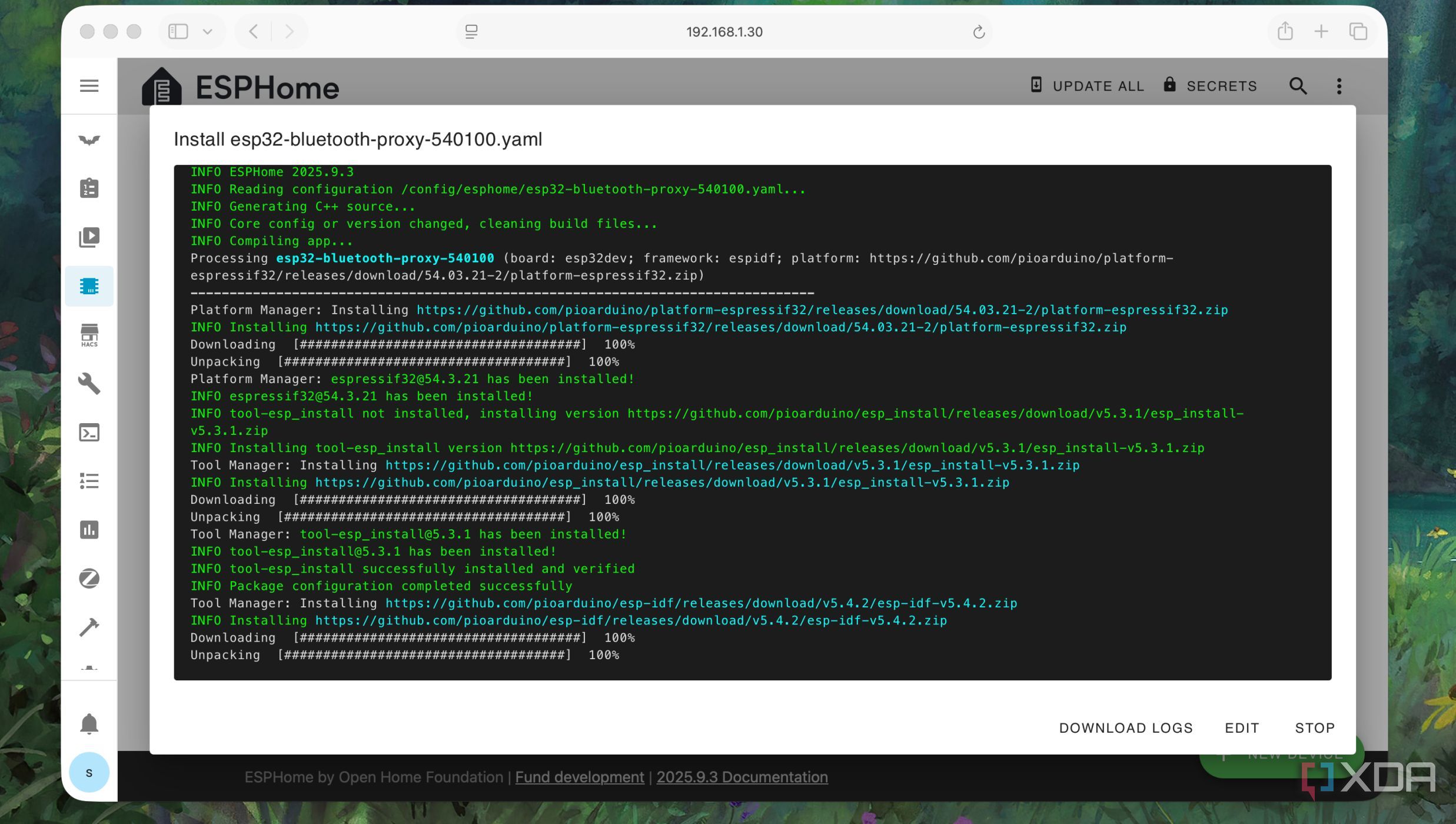Open the Zigbee2MQTT sidebar icon
This screenshot has height=824, width=1456.
pyautogui.click(x=89, y=579)
